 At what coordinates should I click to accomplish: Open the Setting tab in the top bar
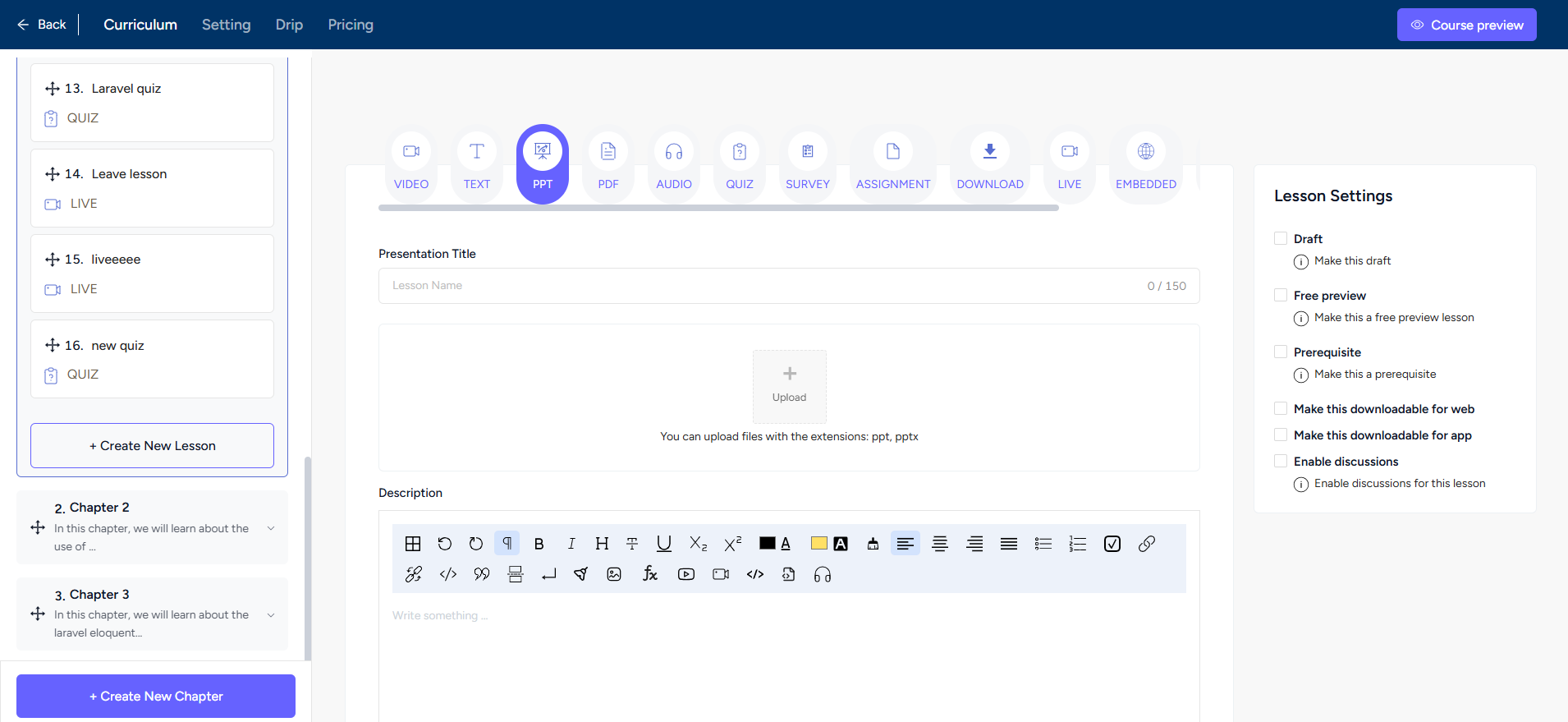(227, 25)
